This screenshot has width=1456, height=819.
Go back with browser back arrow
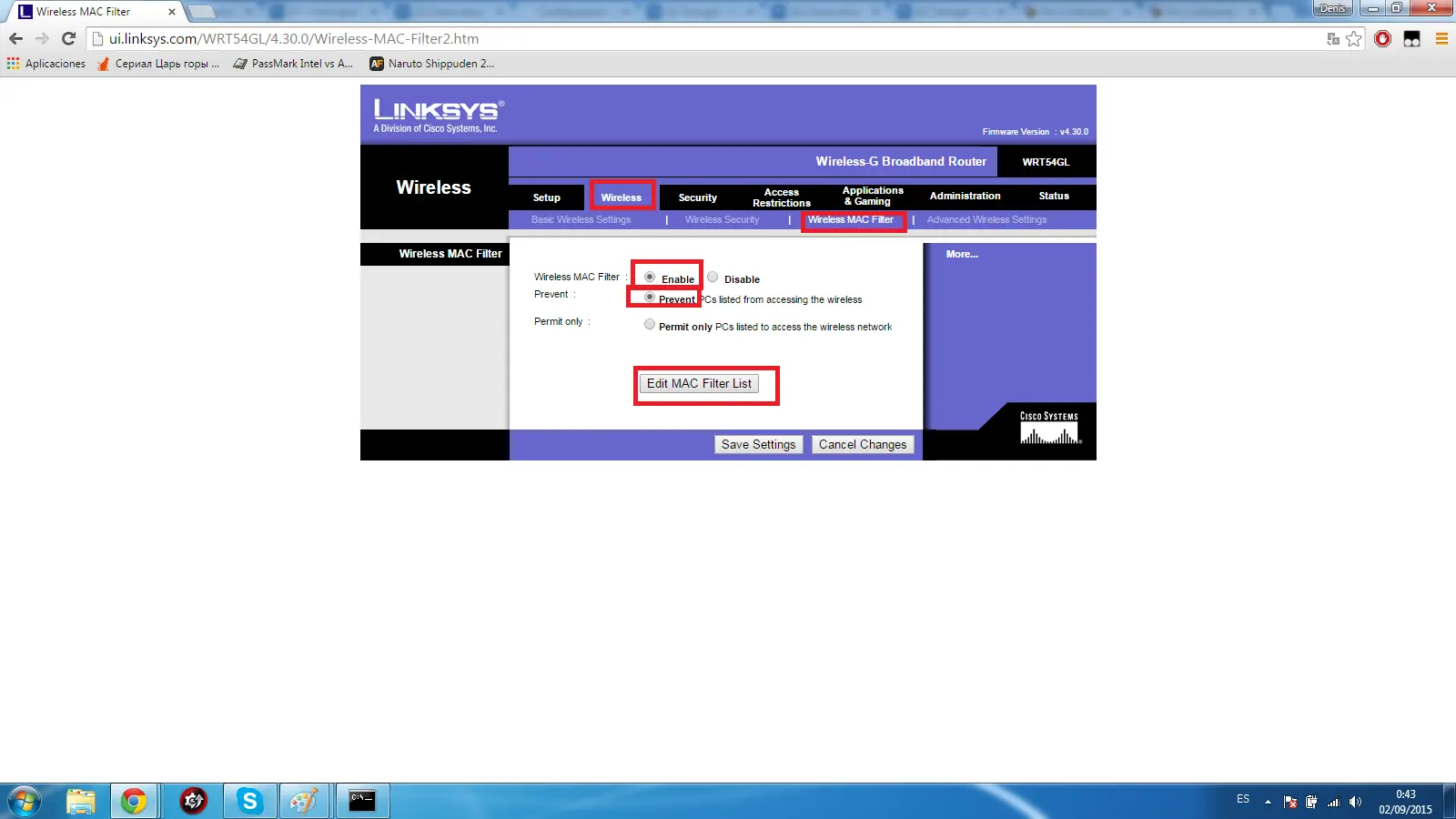(x=15, y=39)
